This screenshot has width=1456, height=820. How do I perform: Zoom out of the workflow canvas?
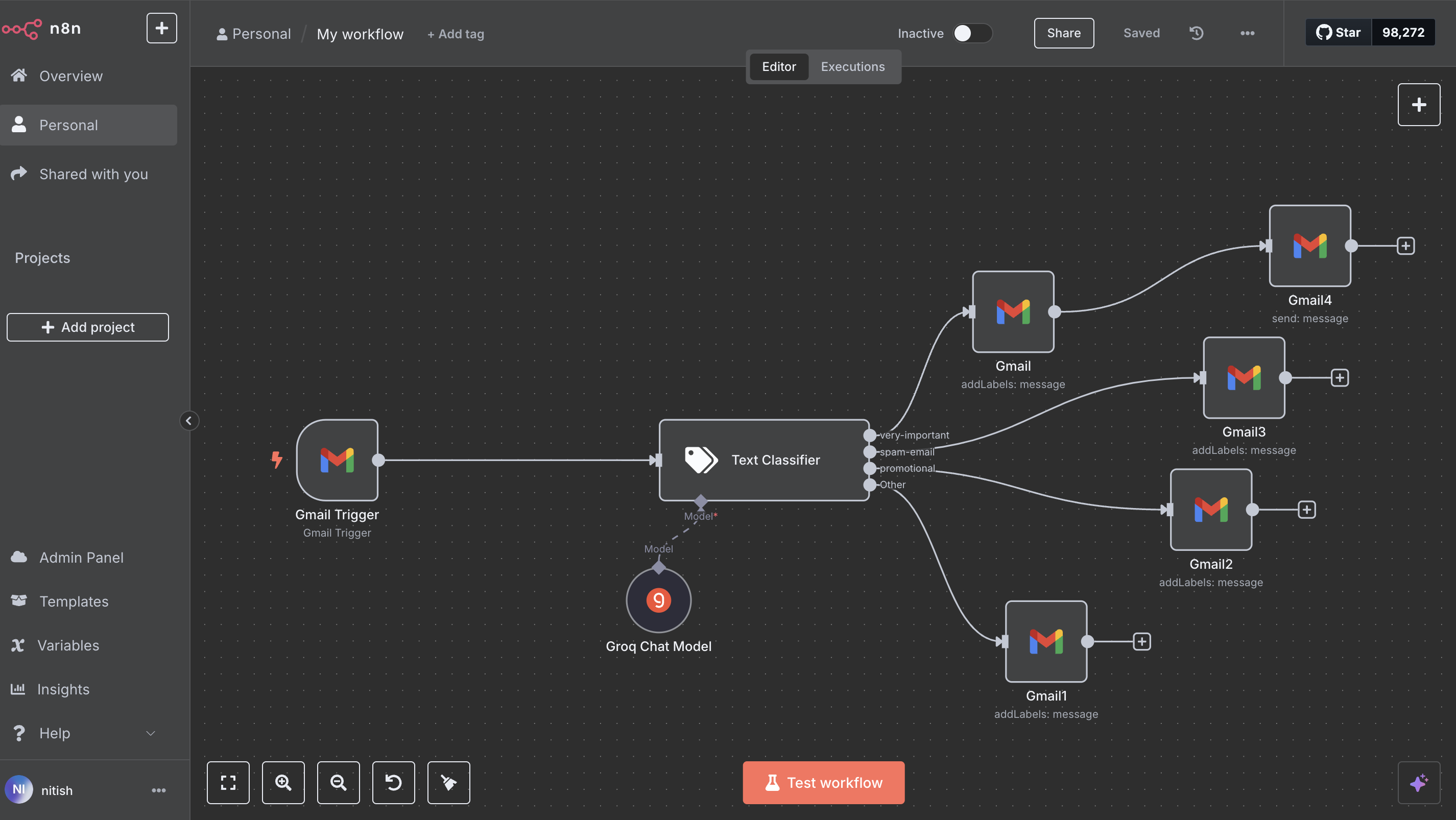click(338, 782)
